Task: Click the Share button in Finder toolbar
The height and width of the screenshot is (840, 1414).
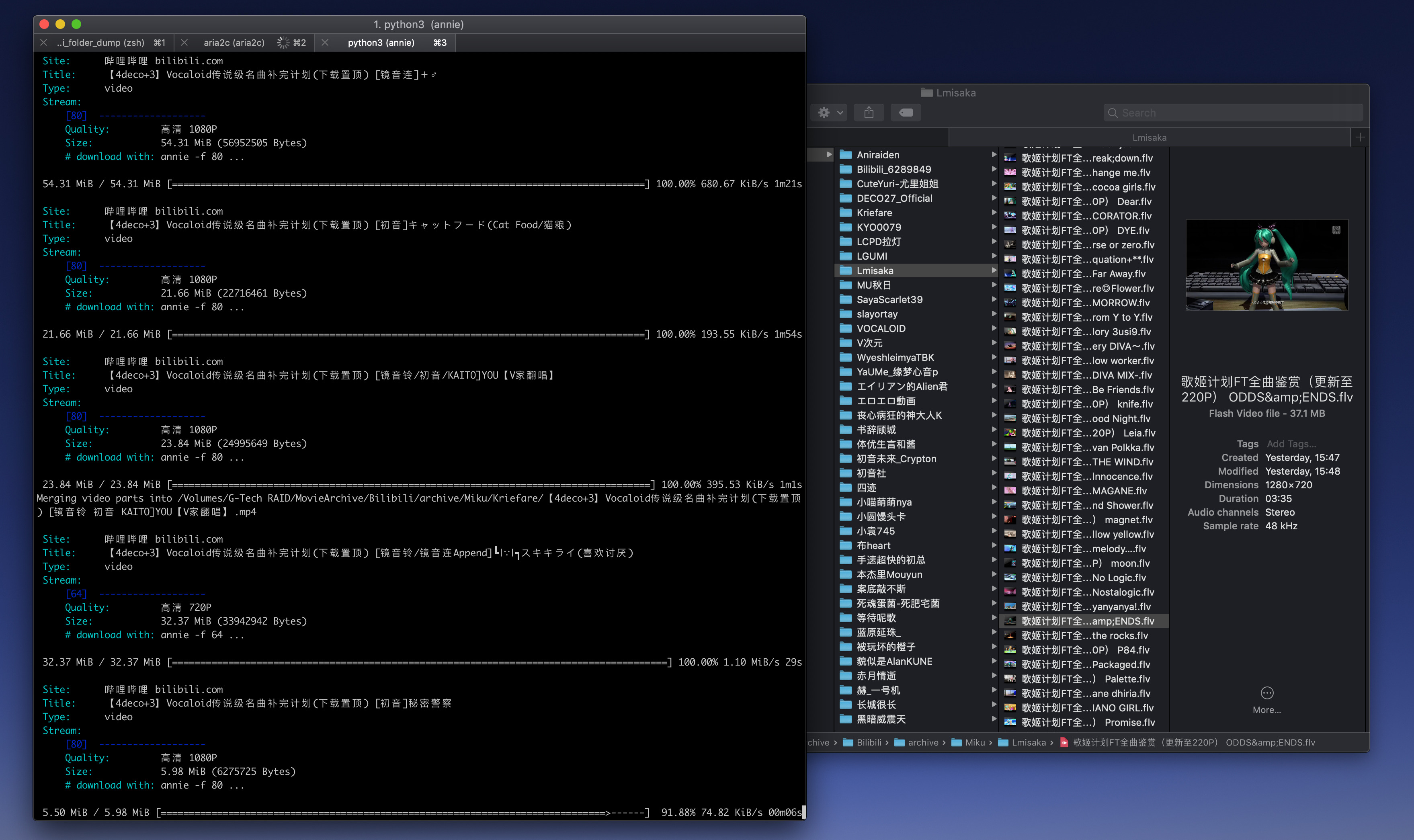Action: pyautogui.click(x=868, y=113)
